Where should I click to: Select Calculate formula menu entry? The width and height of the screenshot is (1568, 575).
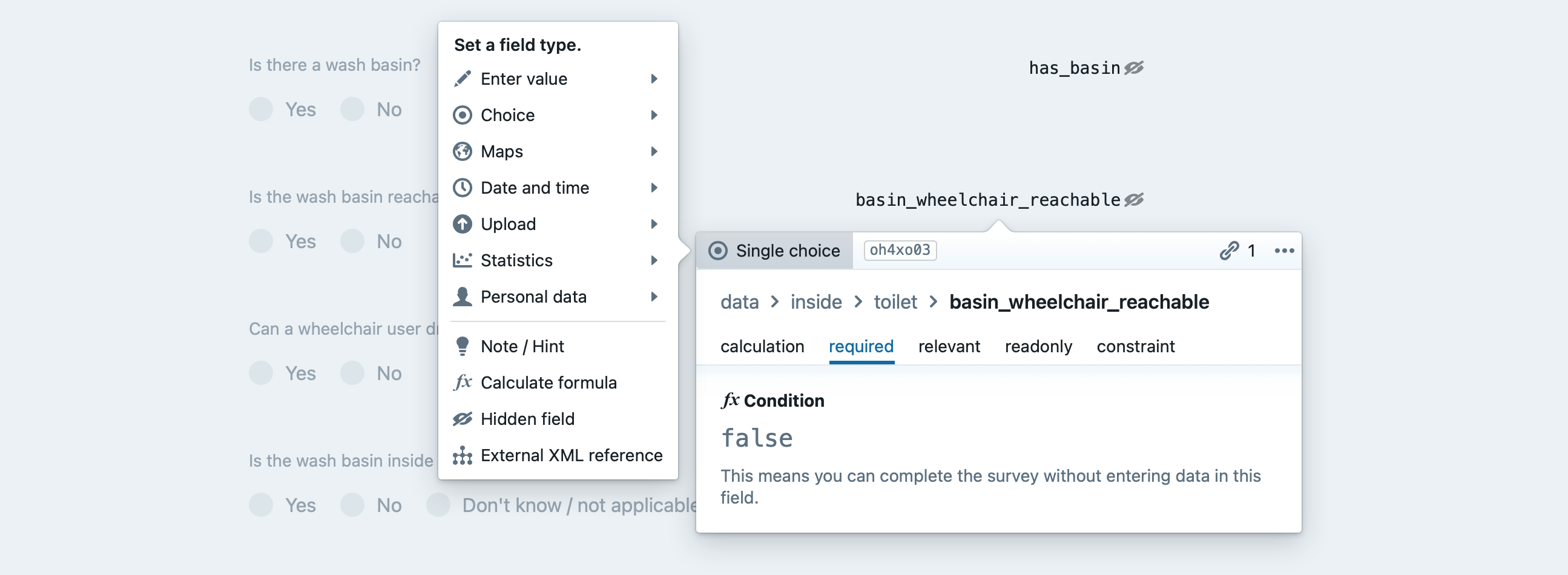pos(548,383)
